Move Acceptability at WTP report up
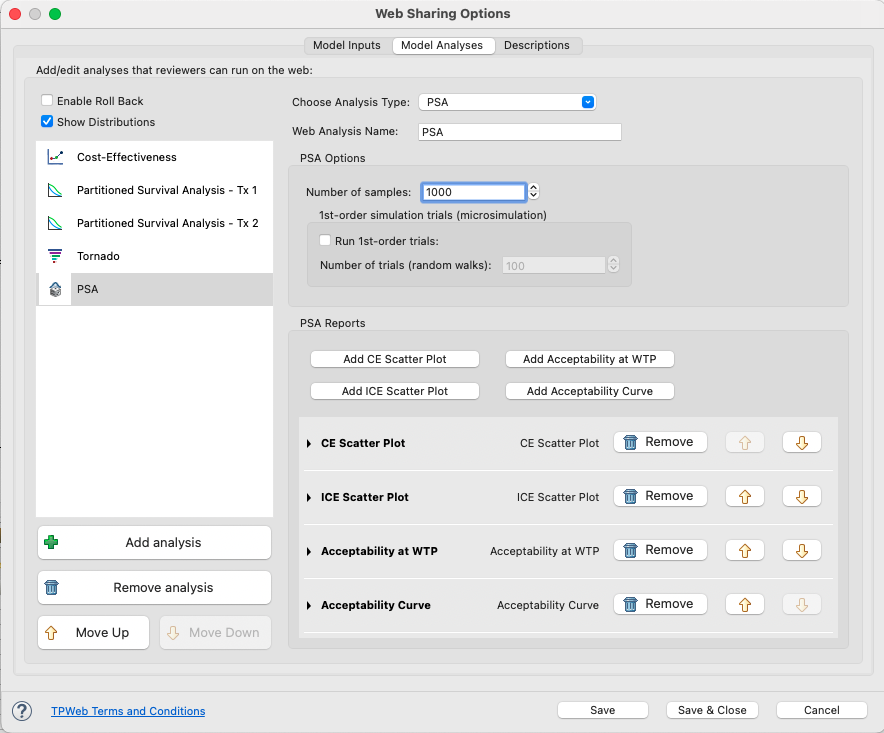The width and height of the screenshot is (884, 733). point(745,550)
